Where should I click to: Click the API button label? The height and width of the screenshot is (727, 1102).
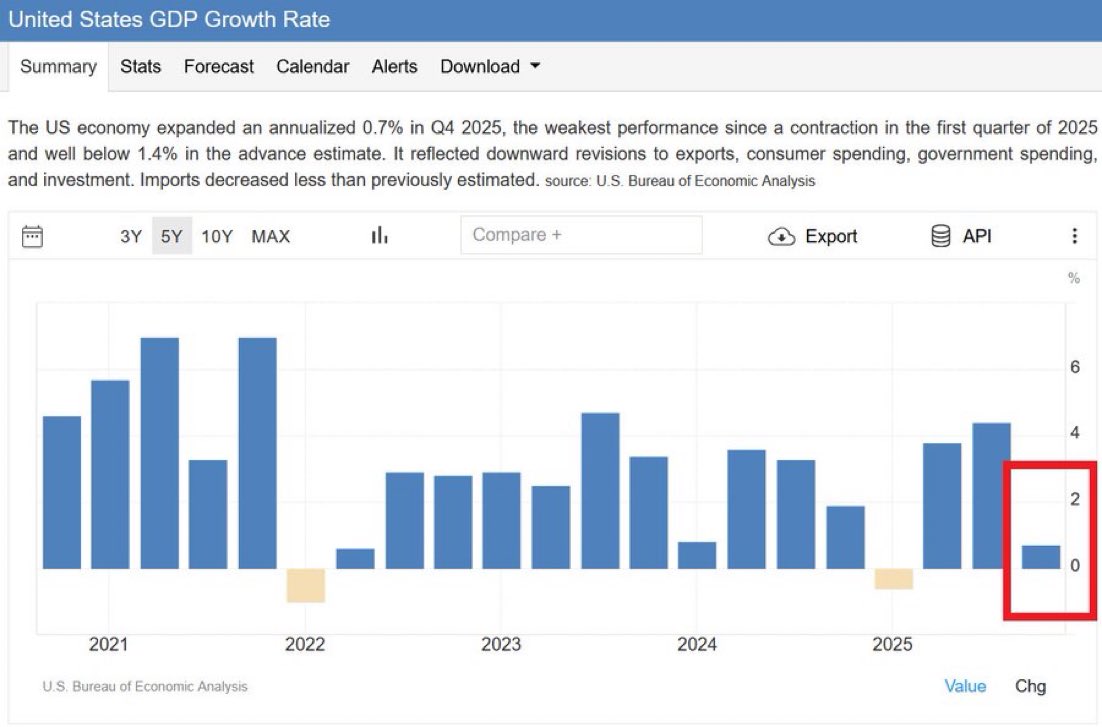tap(977, 236)
